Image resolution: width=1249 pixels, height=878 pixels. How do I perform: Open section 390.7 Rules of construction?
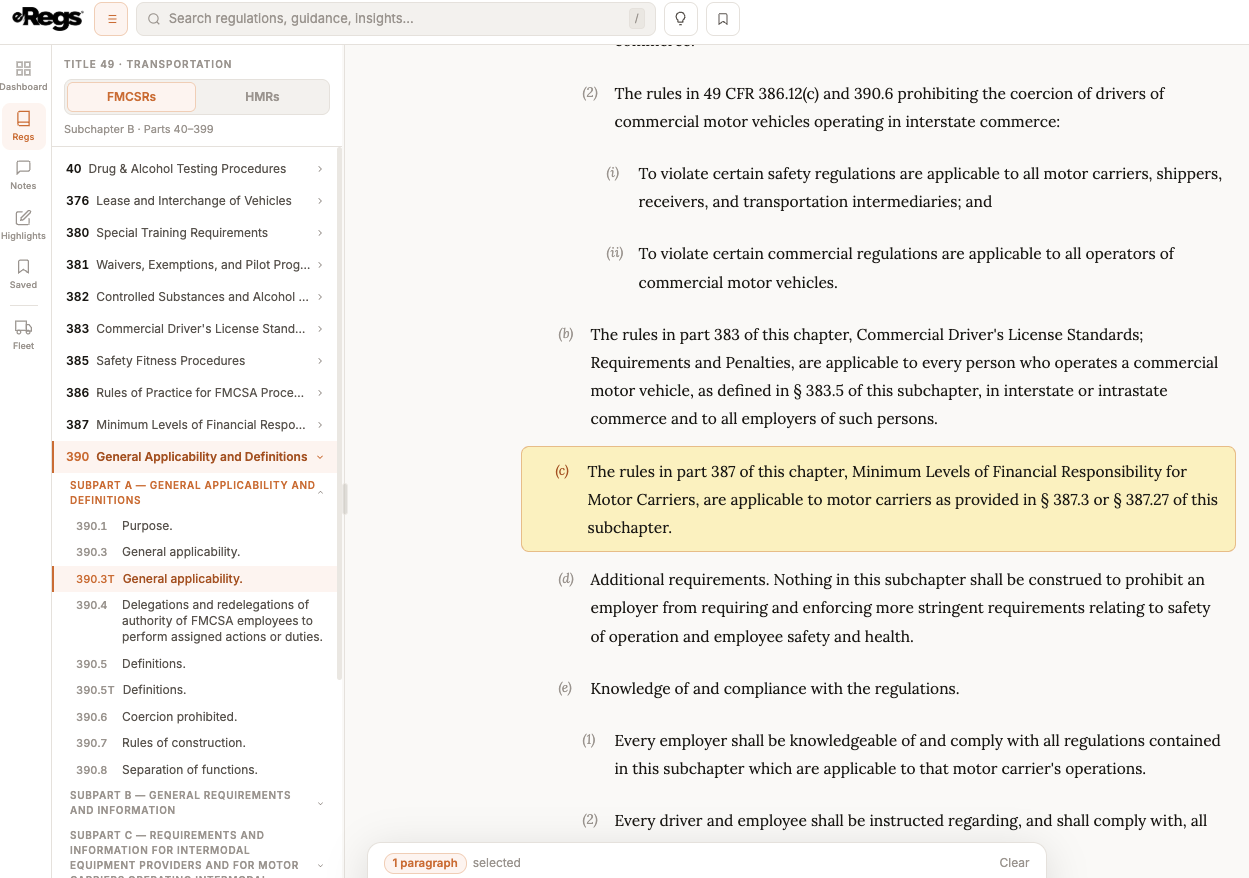(194, 743)
